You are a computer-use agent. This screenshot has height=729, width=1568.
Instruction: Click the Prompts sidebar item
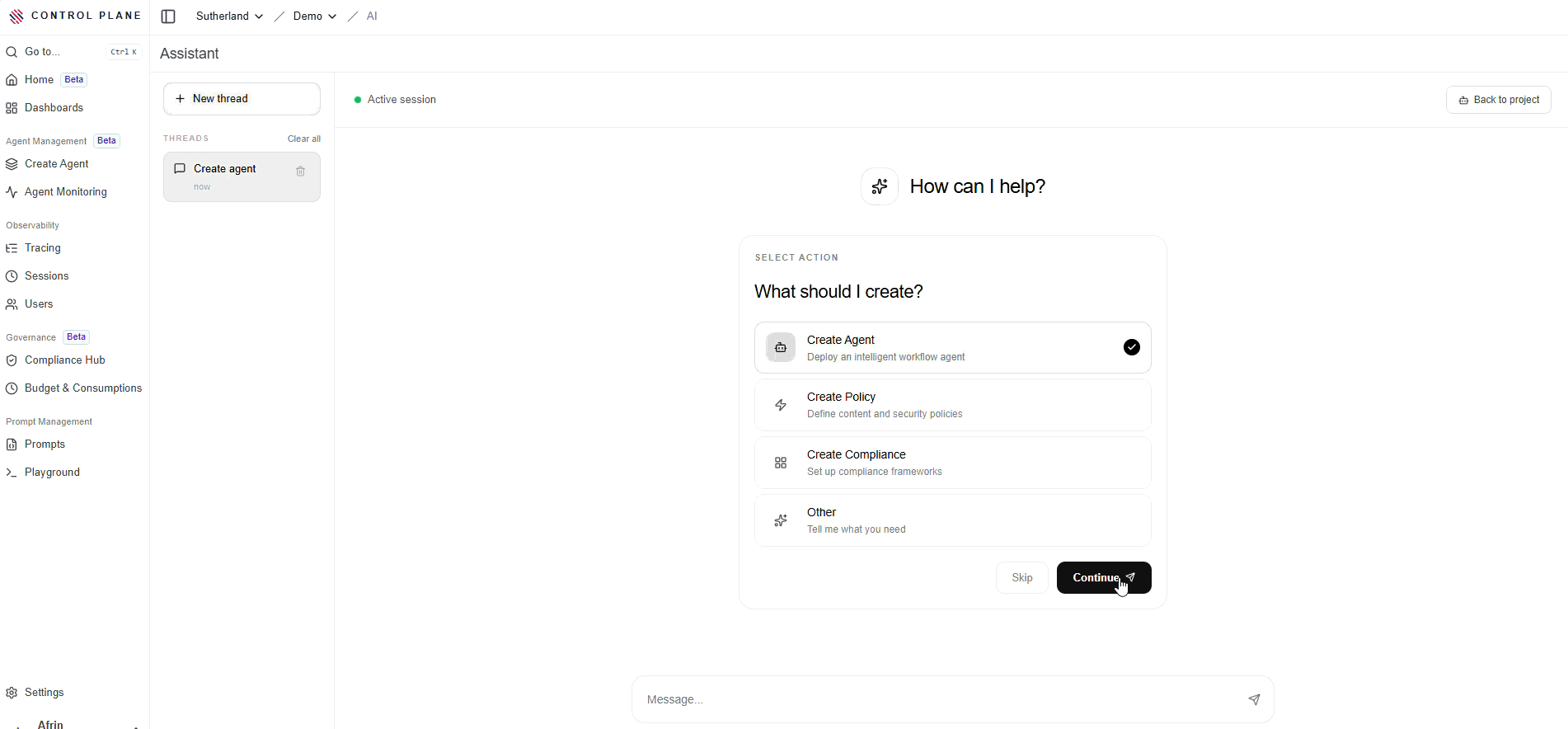[45, 444]
